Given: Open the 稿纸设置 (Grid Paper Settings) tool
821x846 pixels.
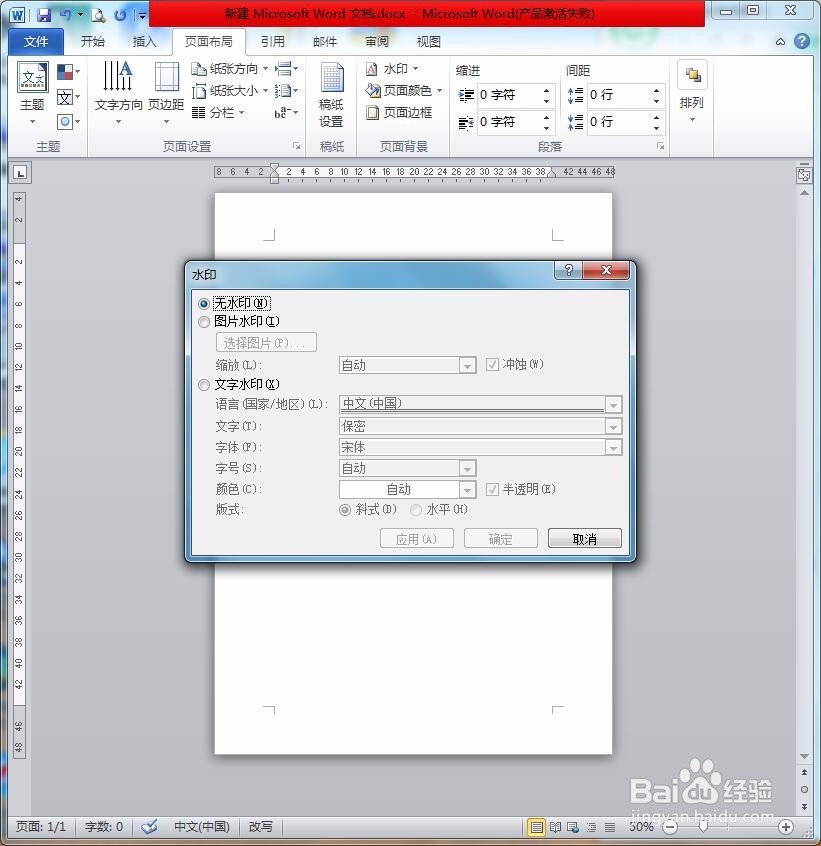Looking at the screenshot, I should tap(331, 95).
